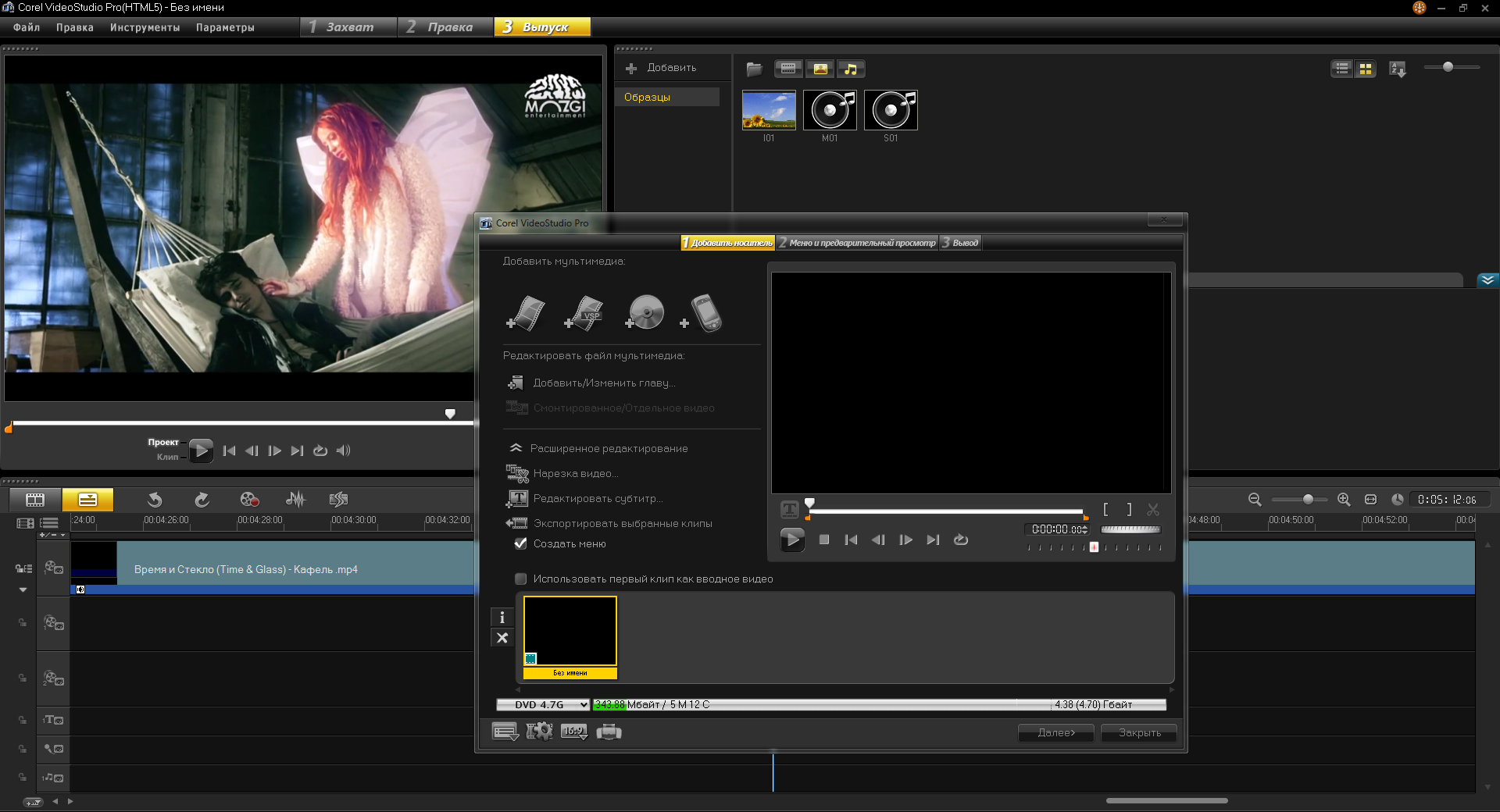Play the video in the dialog preview
This screenshot has width=1500, height=812.
791,540
